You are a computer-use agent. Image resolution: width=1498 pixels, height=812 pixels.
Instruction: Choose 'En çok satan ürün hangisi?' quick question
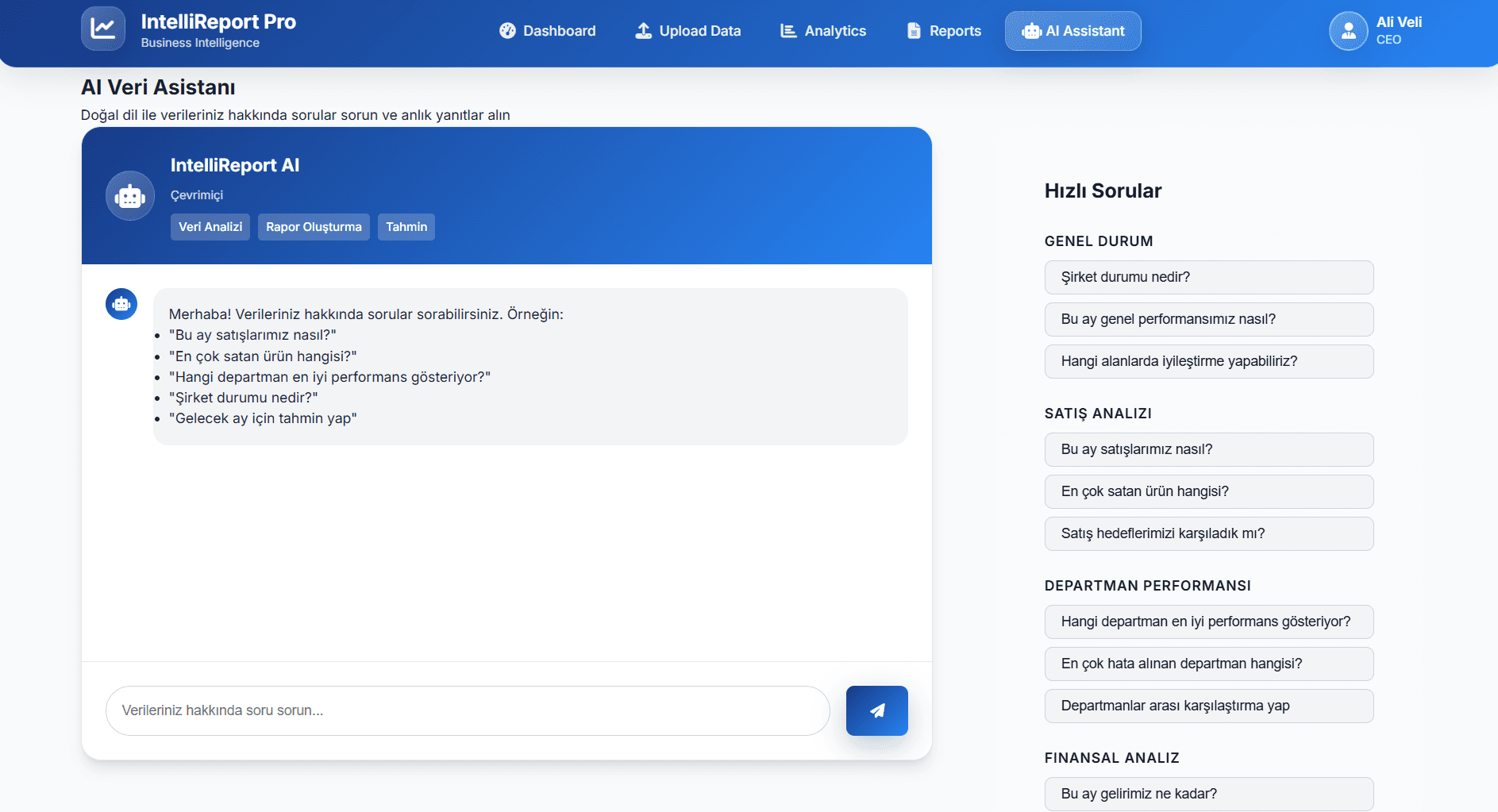[x=1208, y=491]
